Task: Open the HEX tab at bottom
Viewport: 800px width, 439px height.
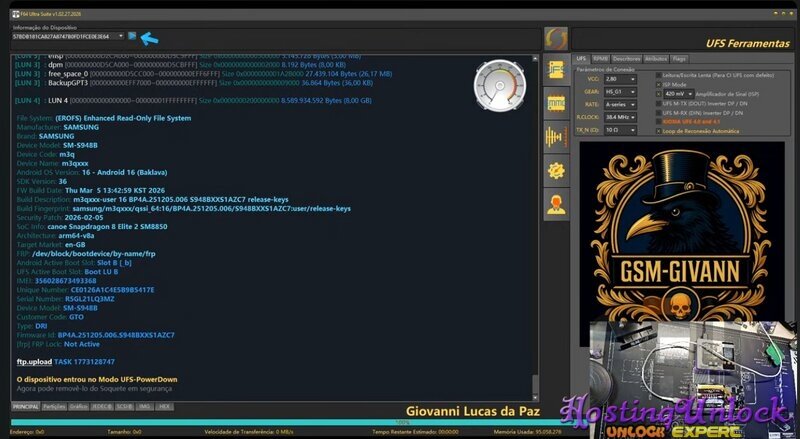Action: click(165, 407)
